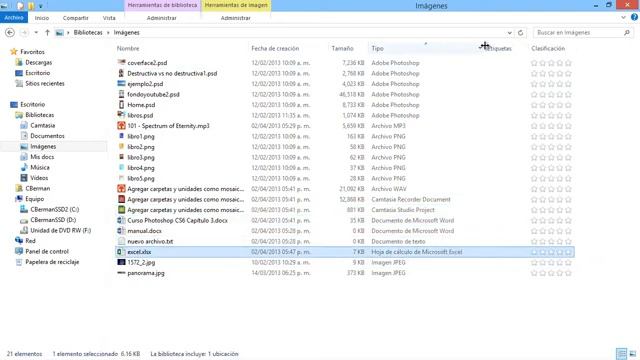Sort by the Tipo column header
This screenshot has height=360, width=640.
click(378, 48)
